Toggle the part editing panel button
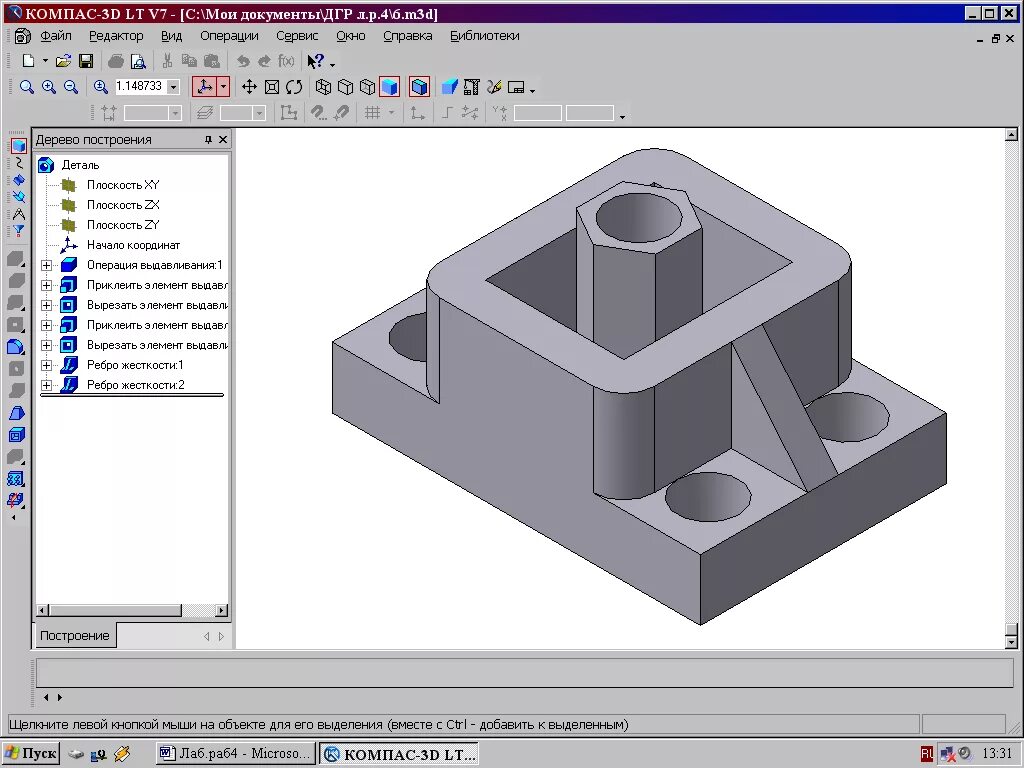The height and width of the screenshot is (768, 1024). [x=18, y=146]
